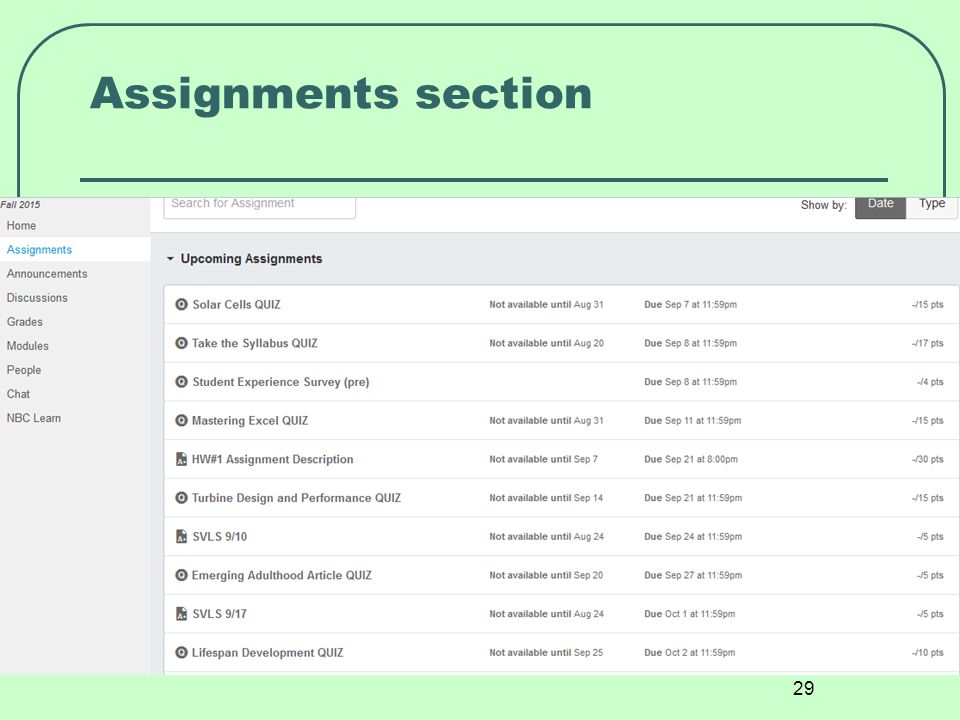
Task: Show assignments by Date
Action: pos(880,206)
